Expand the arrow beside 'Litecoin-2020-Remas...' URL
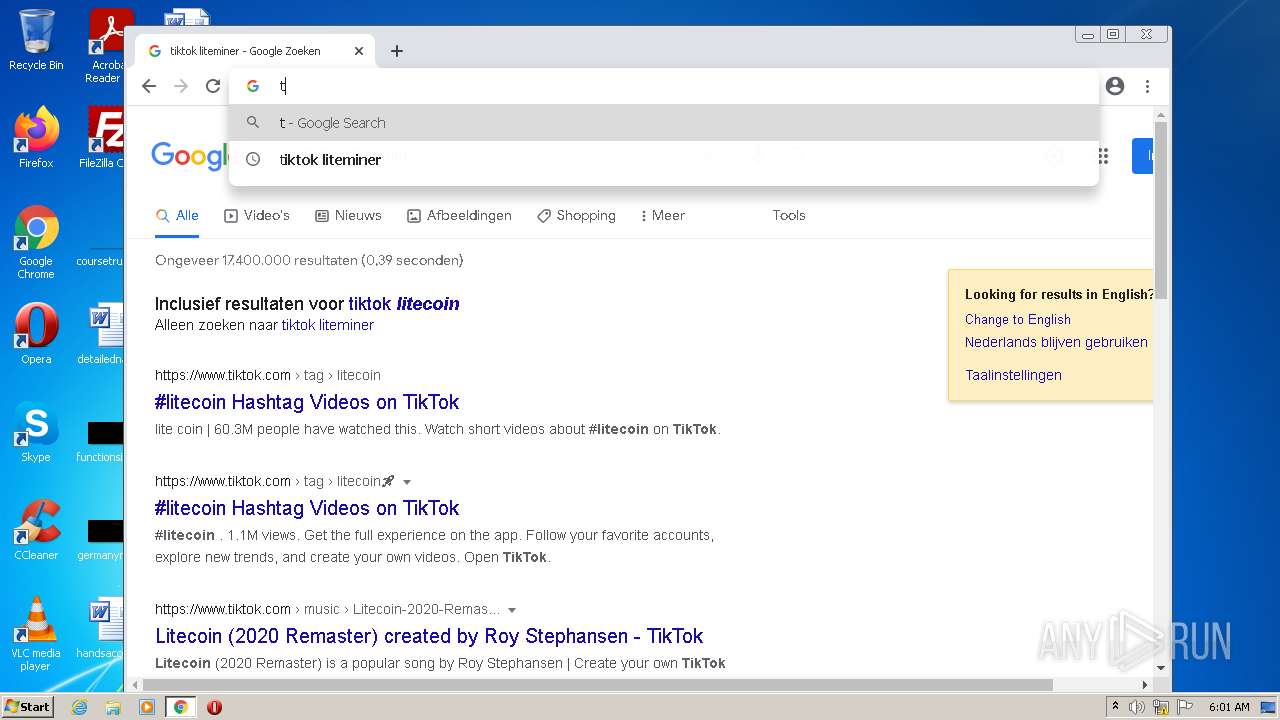This screenshot has width=1280, height=720. [x=512, y=610]
